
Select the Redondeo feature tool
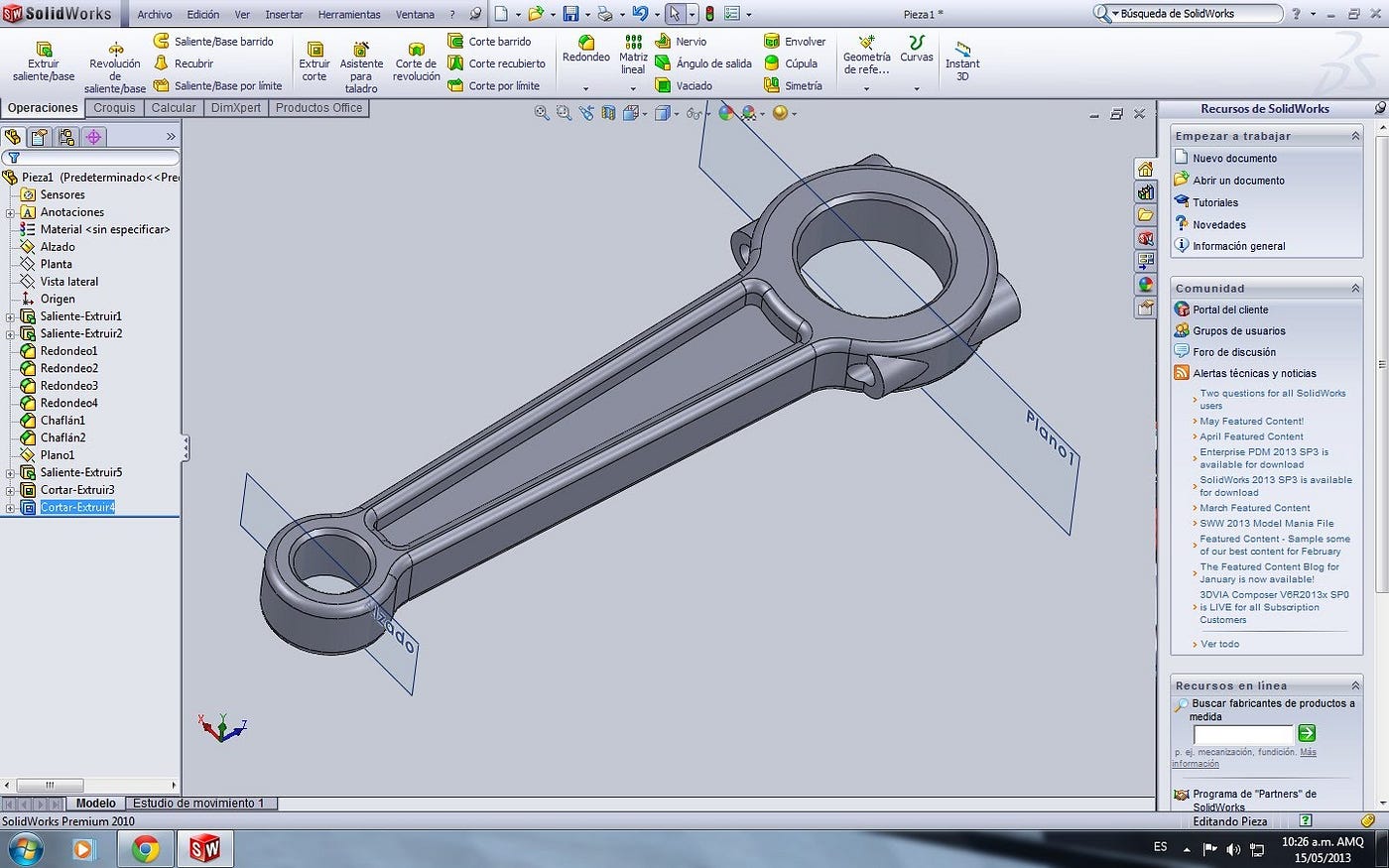pyautogui.click(x=584, y=52)
